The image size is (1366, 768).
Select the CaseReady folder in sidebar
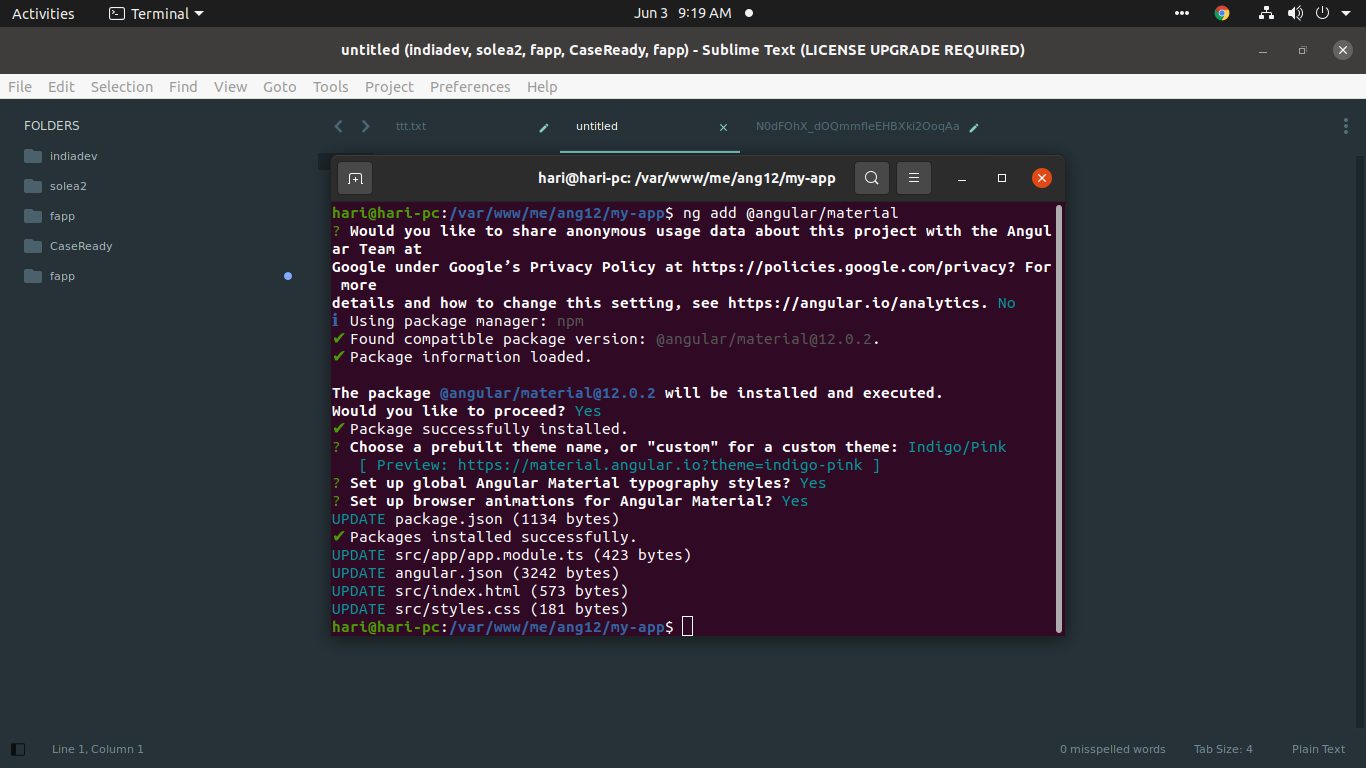(x=81, y=246)
